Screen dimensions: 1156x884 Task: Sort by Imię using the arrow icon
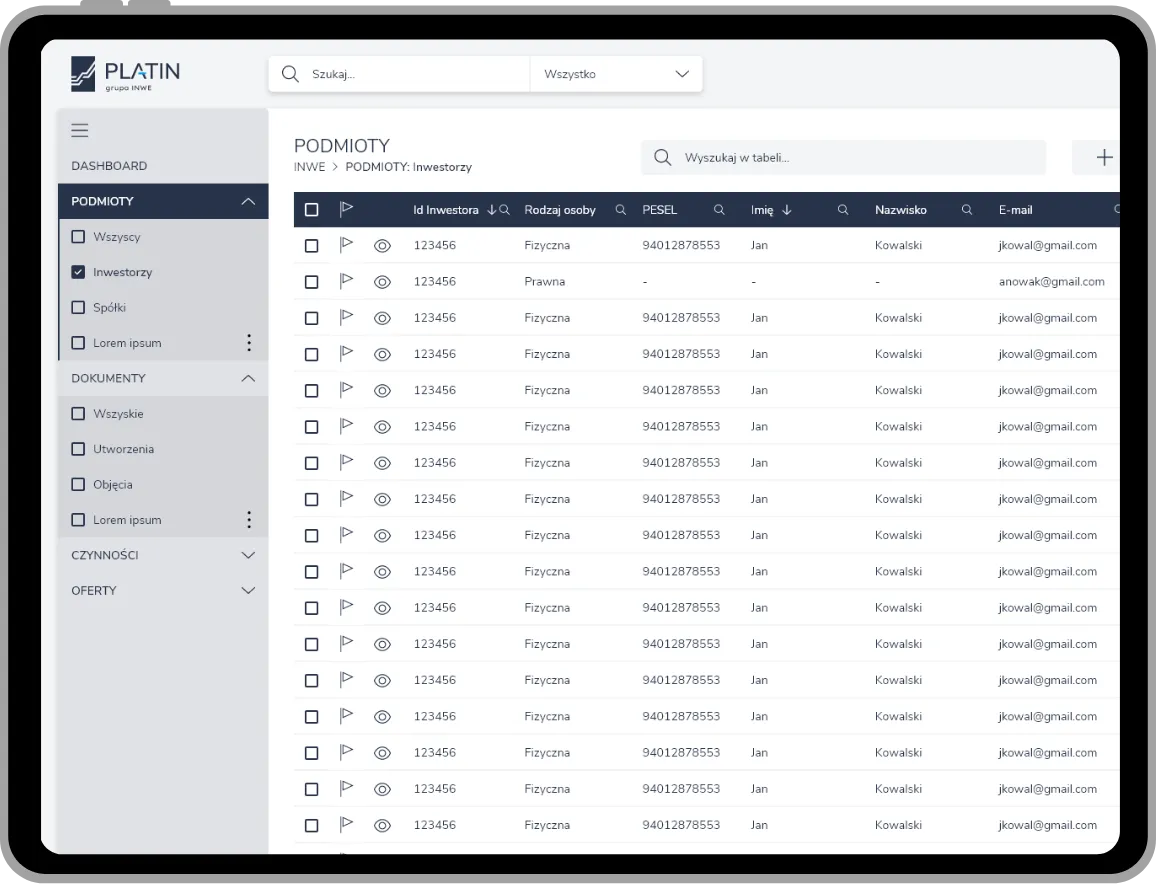786,210
